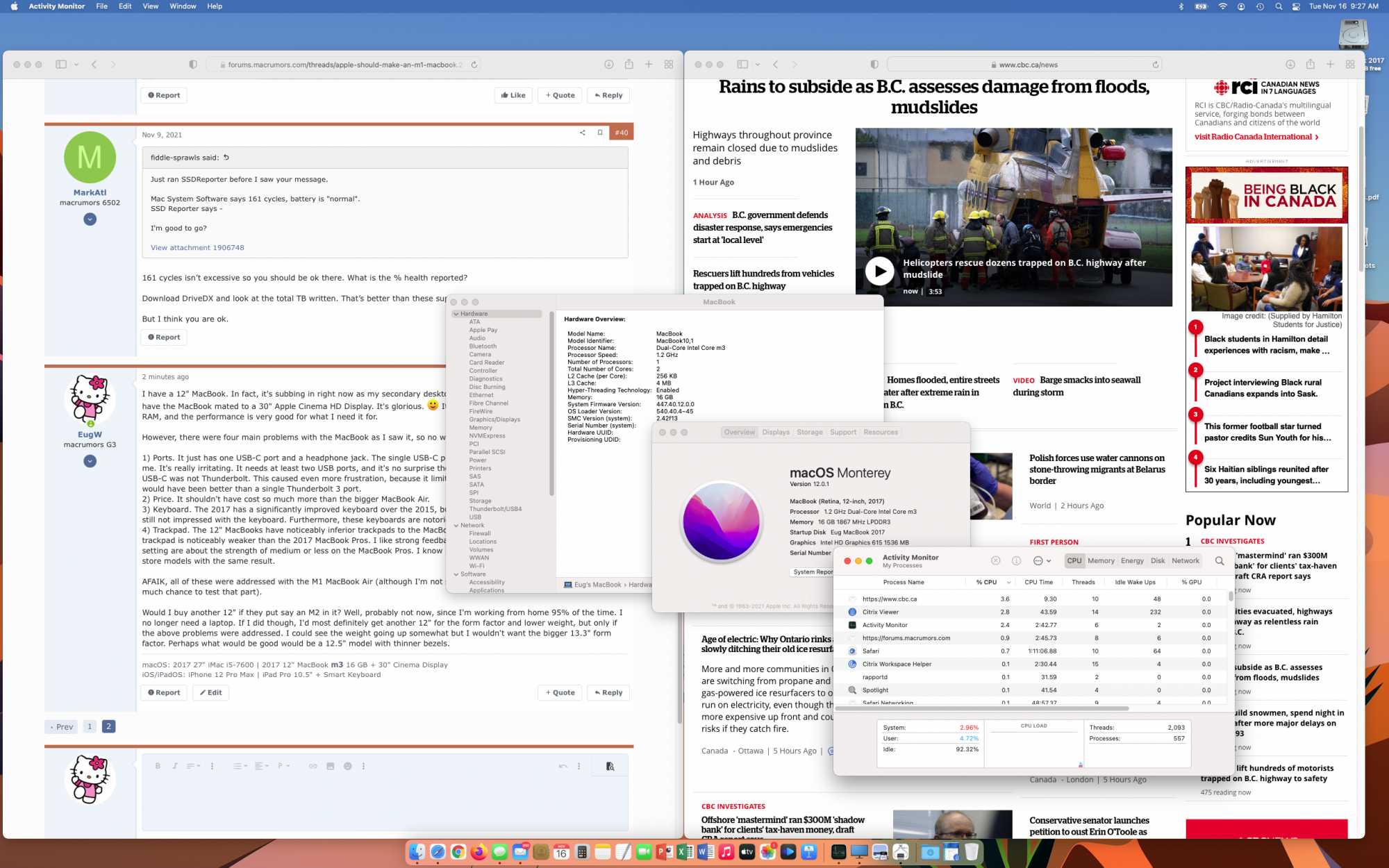Show tab overview in the macrumors Safari window
Viewport: 1389px width, 868px height.
click(669, 65)
